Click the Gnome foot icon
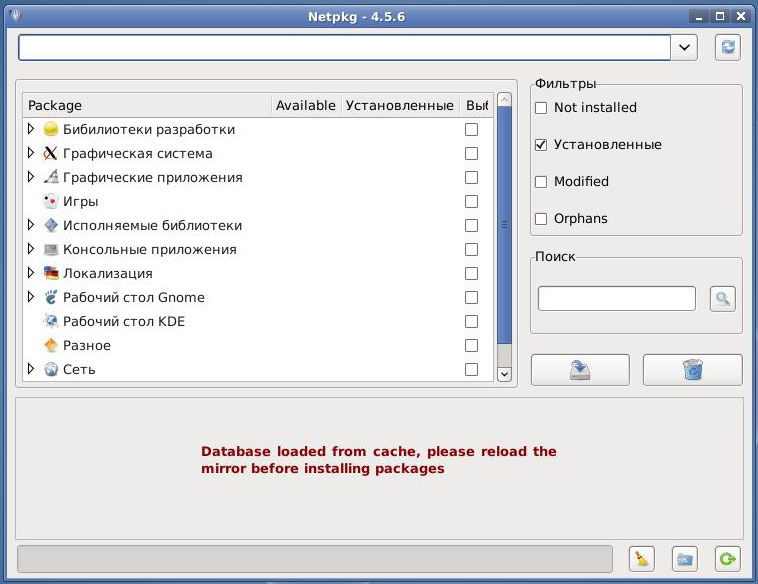The image size is (758, 584). pyautogui.click(x=51, y=297)
